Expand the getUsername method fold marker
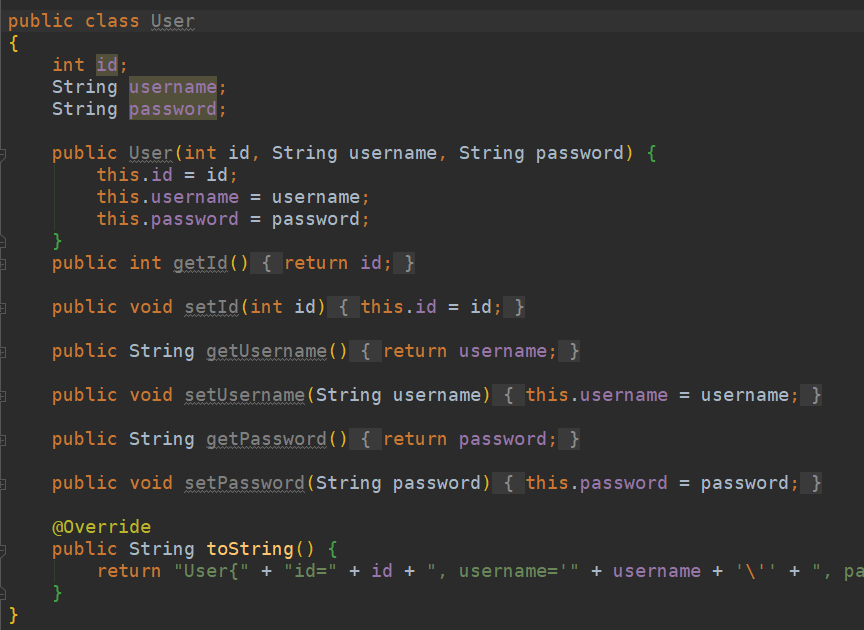 coord(3,352)
